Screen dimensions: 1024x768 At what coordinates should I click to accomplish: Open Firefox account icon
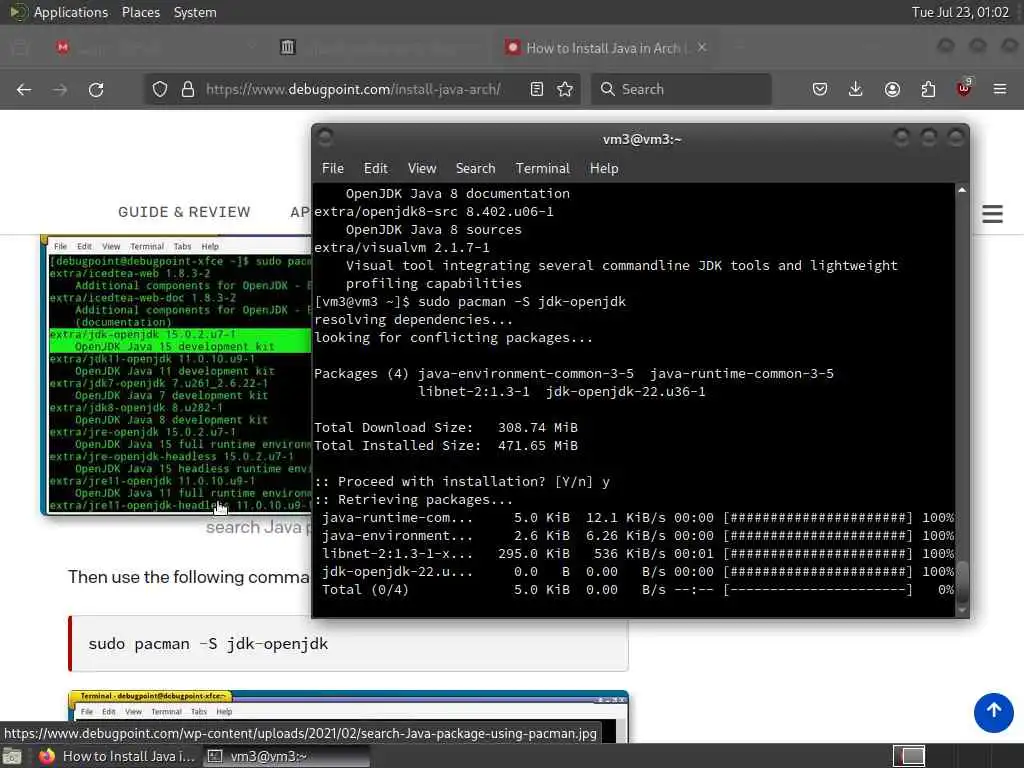(892, 89)
